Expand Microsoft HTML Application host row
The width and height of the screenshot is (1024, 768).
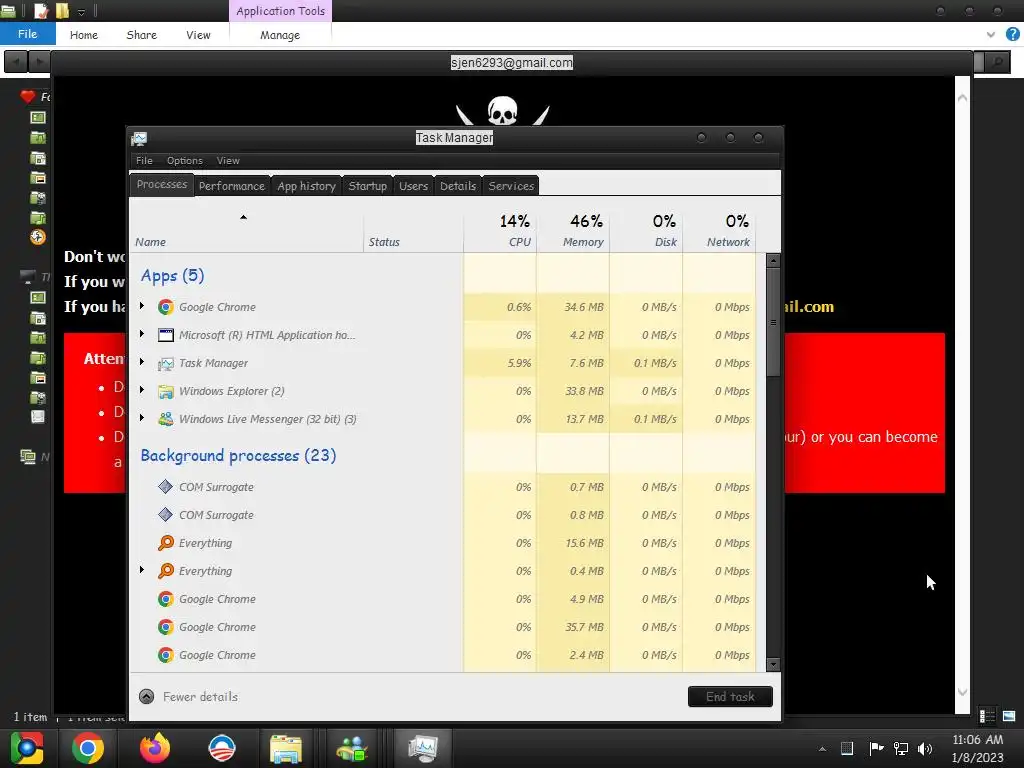point(142,334)
